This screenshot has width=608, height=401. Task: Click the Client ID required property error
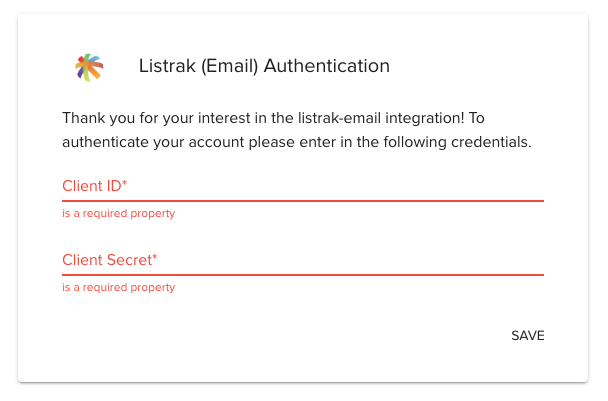(x=118, y=214)
